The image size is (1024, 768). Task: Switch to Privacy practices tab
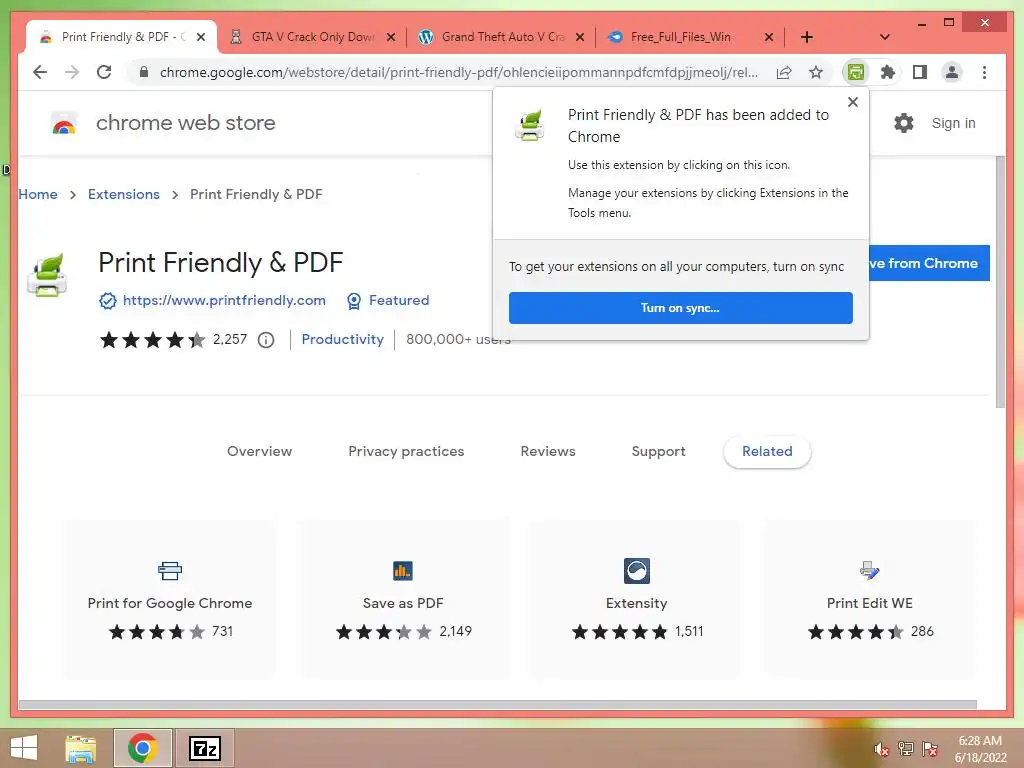pos(406,451)
